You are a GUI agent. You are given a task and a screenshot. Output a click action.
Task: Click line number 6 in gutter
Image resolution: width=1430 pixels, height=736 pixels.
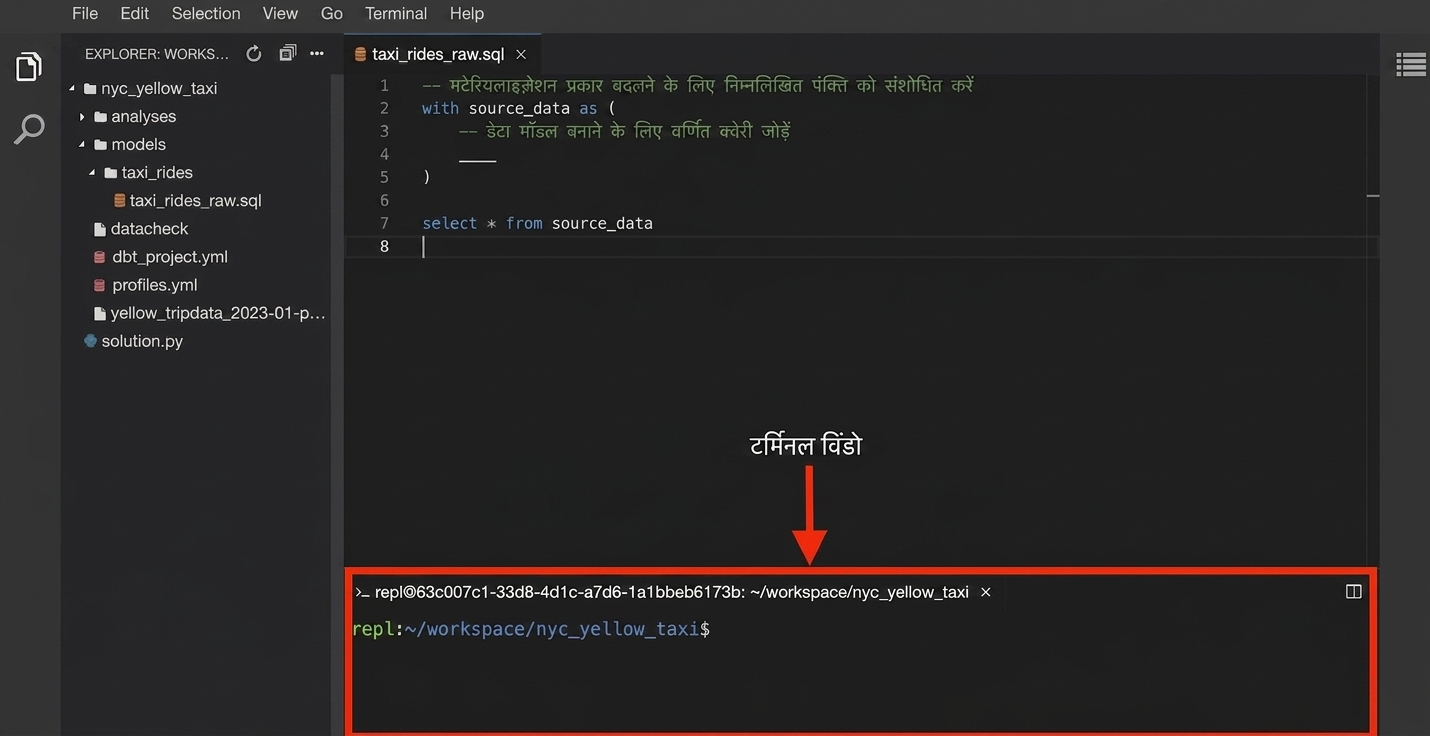pyautogui.click(x=384, y=200)
